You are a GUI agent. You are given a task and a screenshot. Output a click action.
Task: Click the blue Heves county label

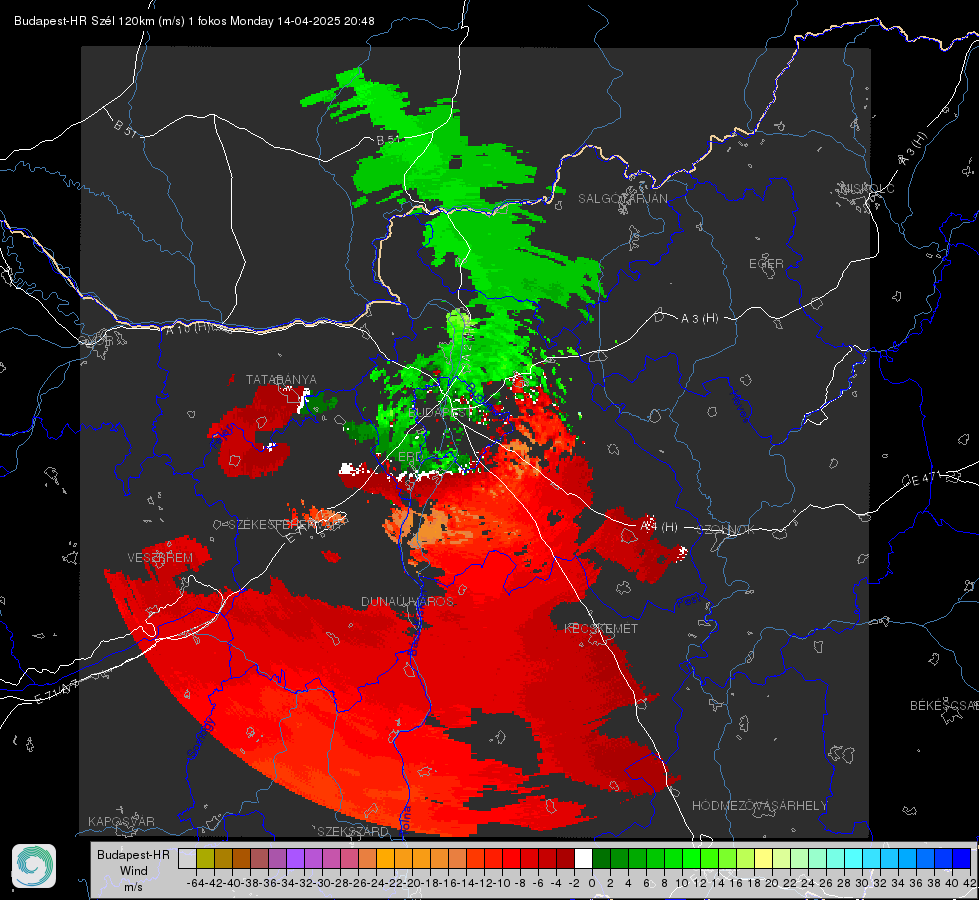[739, 405]
